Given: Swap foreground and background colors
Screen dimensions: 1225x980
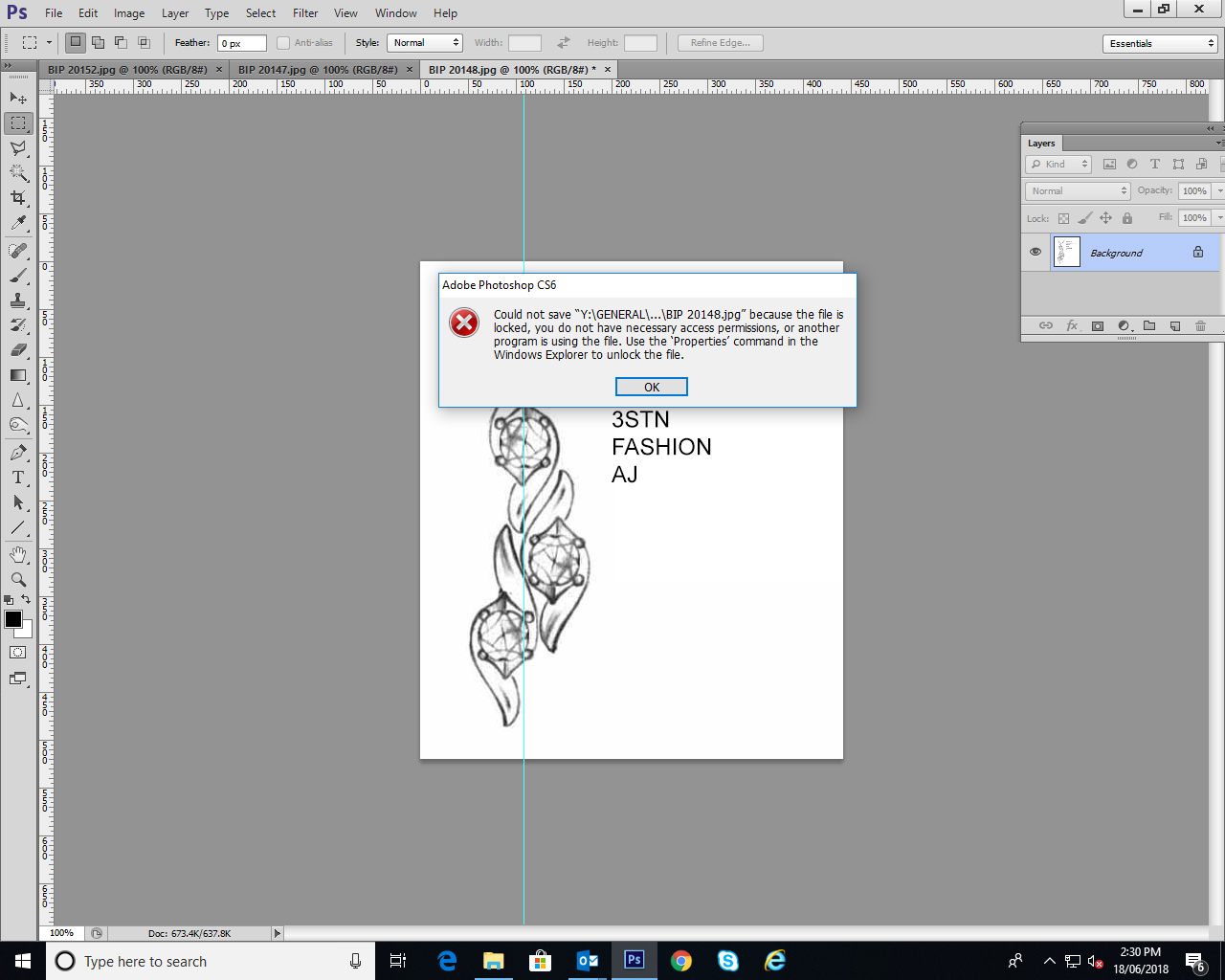Looking at the screenshot, I should tap(26, 600).
